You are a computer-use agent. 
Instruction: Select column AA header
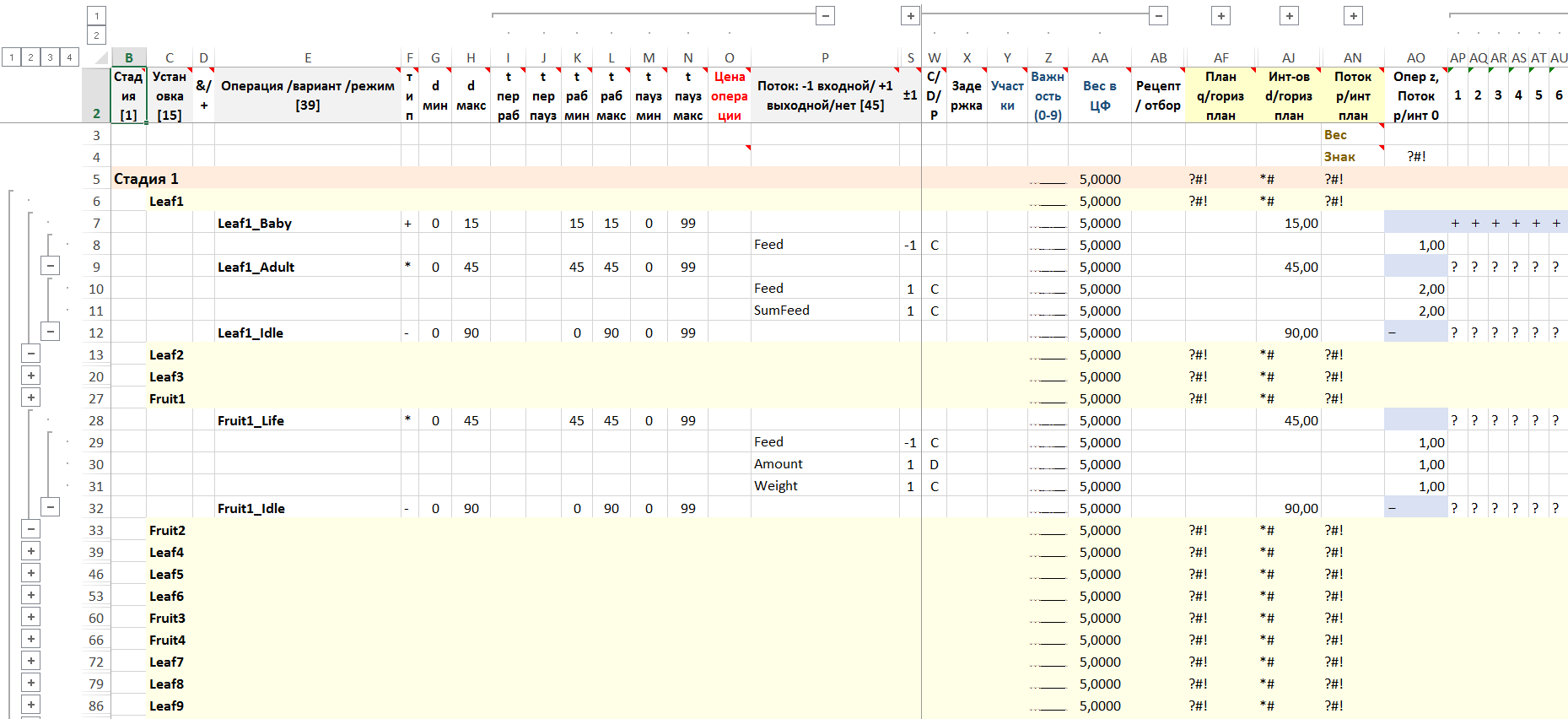click(1099, 57)
